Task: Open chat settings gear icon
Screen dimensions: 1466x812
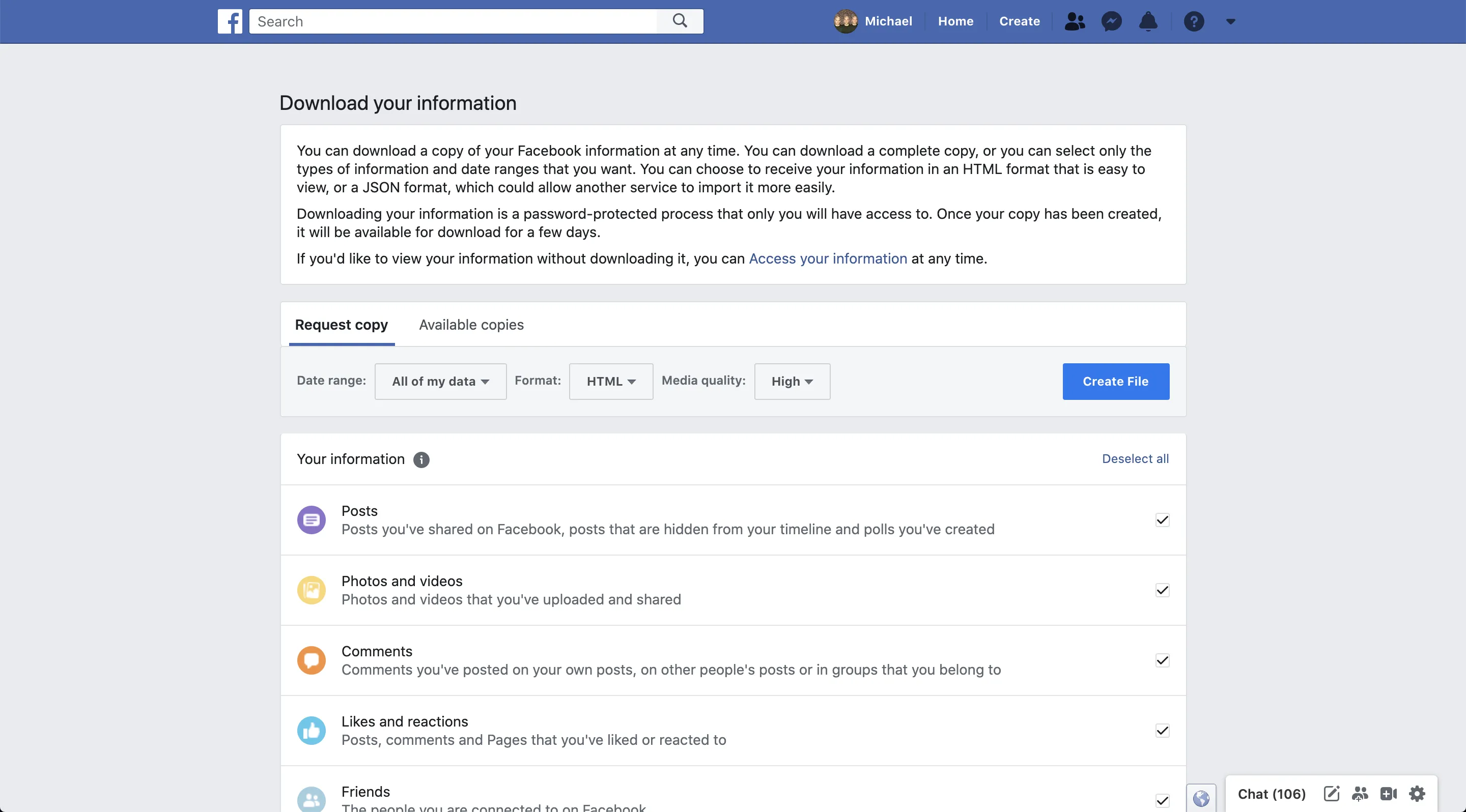Action: (x=1417, y=793)
